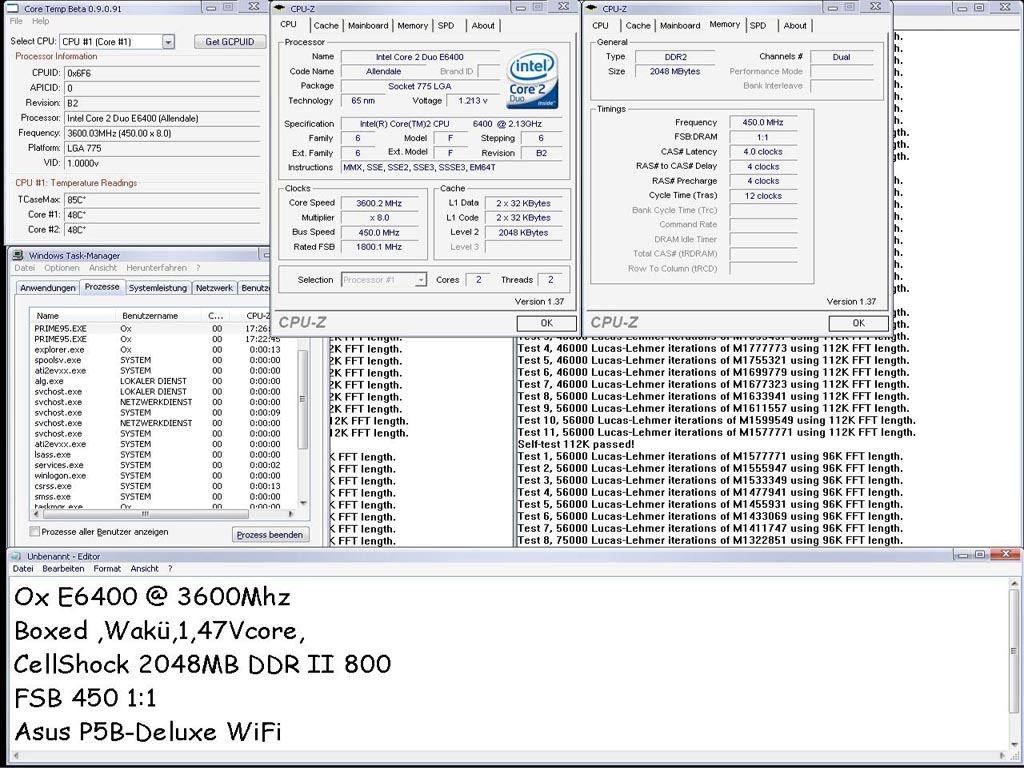Viewport: 1024px width, 768px height.
Task: Open the File menu in Core Temp
Action: pos(16,21)
